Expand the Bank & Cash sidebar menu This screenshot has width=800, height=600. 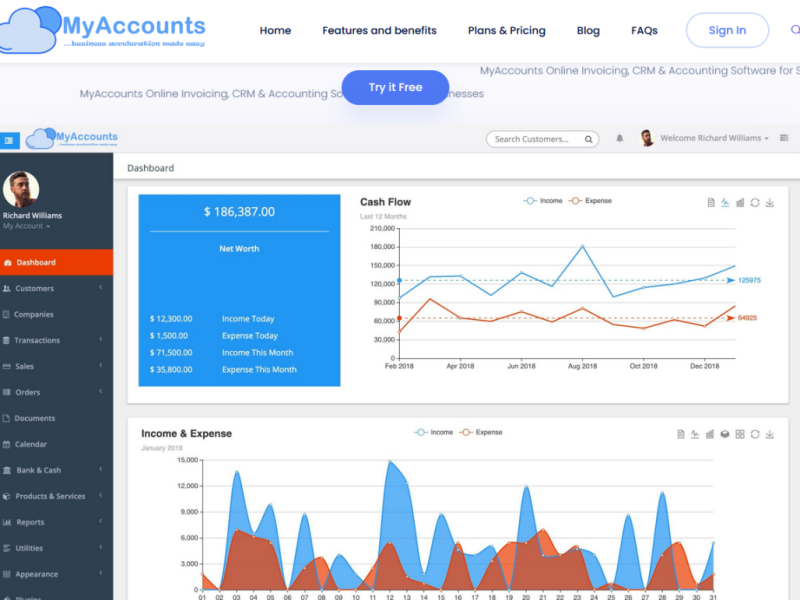point(56,470)
